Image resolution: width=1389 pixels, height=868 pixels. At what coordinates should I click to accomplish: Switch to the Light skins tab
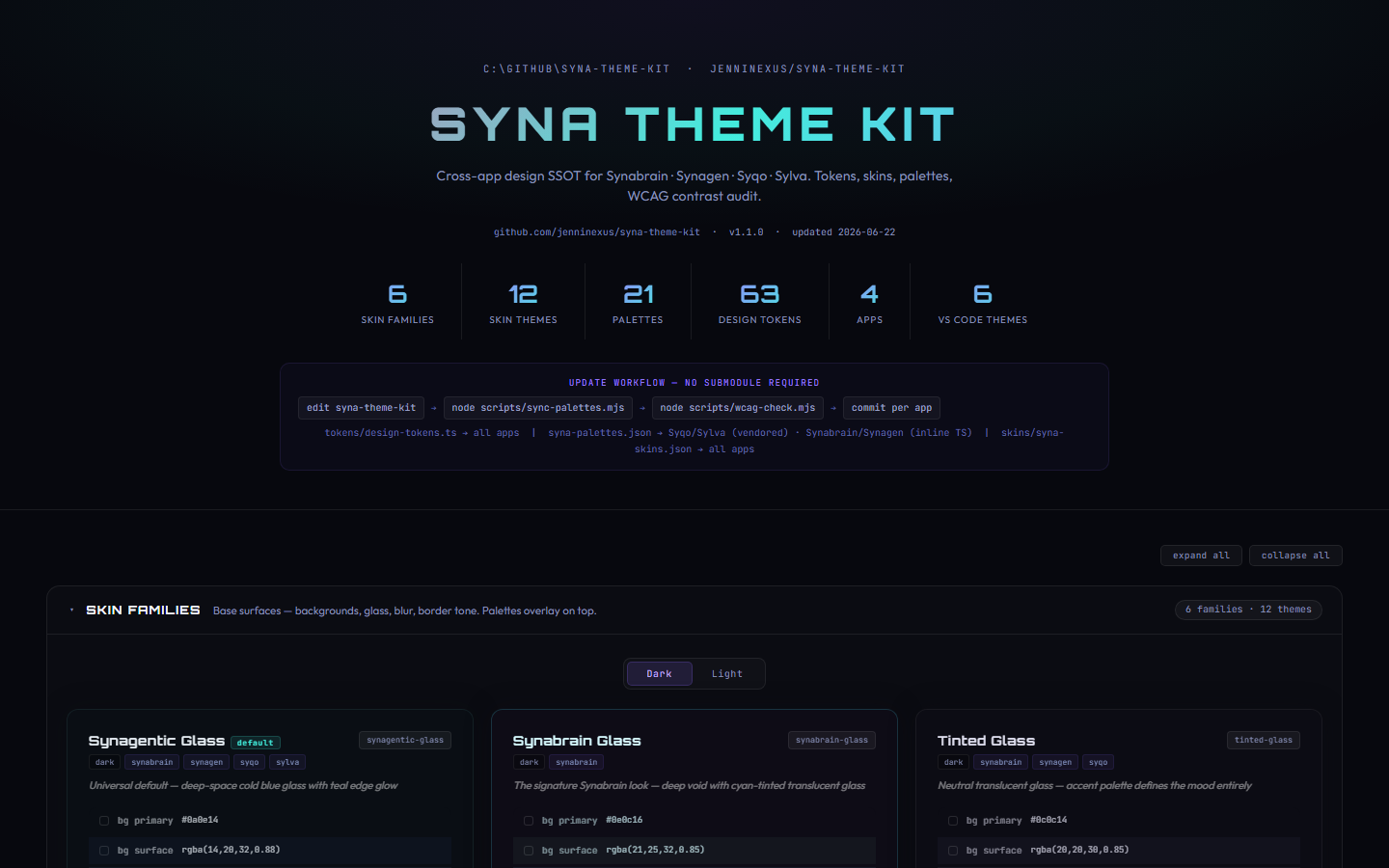(x=727, y=674)
